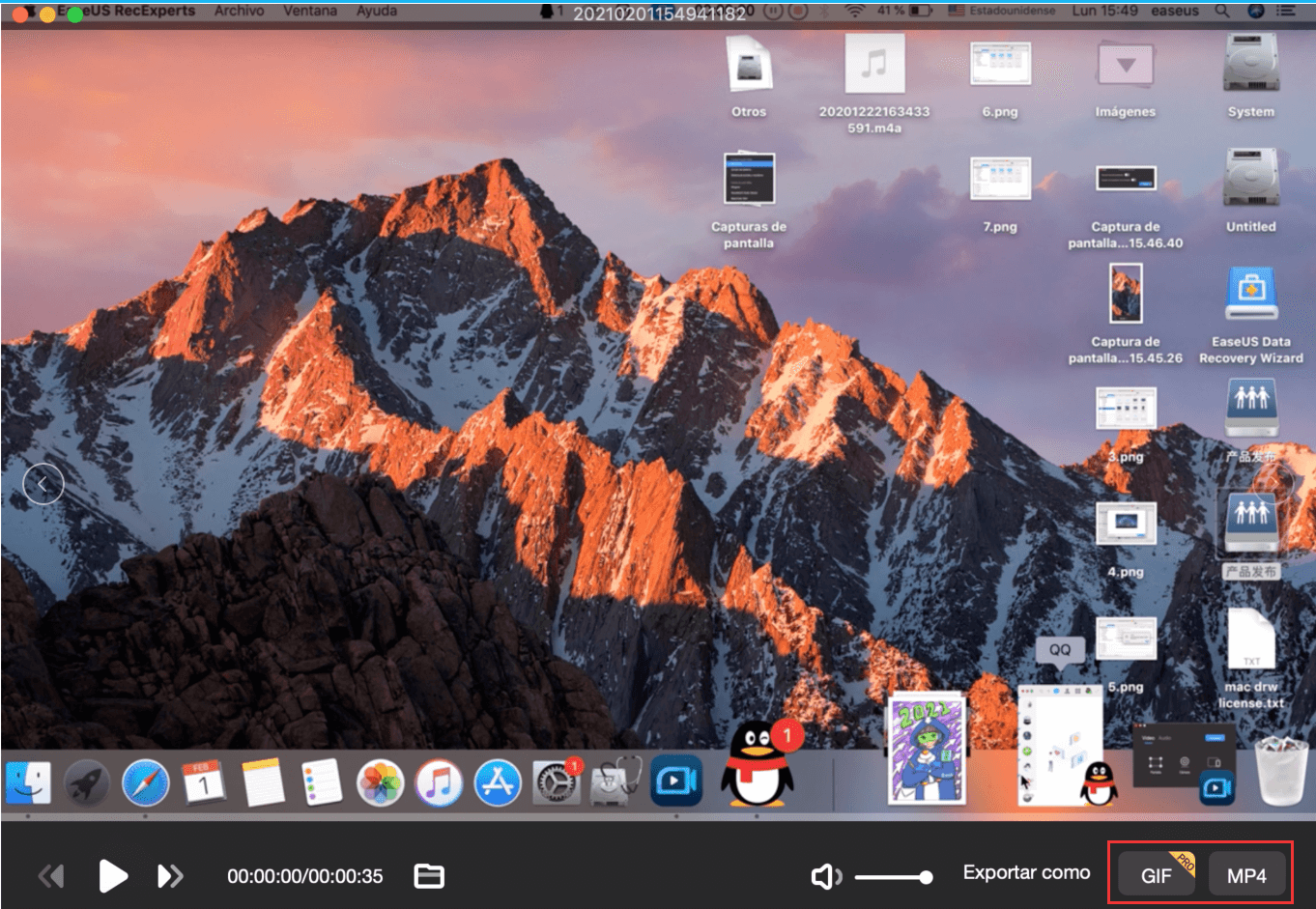Viewport: 1316px width, 909px height.
Task: Click the Disk Utility icon in the dock
Action: [x=616, y=781]
